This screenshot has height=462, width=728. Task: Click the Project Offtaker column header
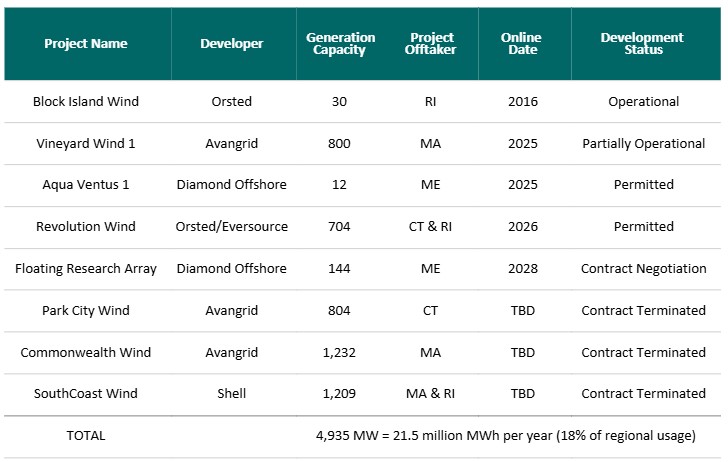[x=430, y=44]
